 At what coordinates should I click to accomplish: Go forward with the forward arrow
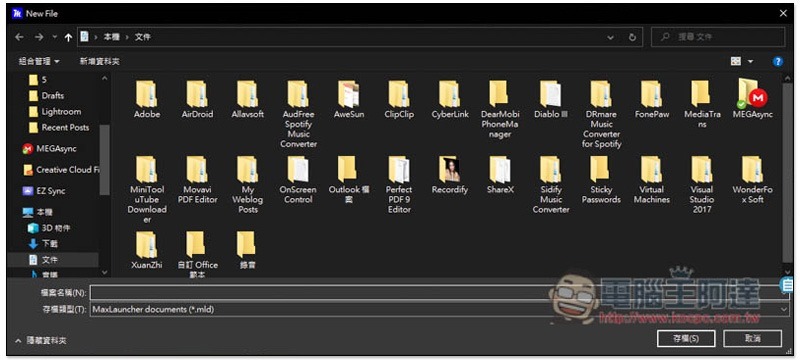(x=39, y=37)
